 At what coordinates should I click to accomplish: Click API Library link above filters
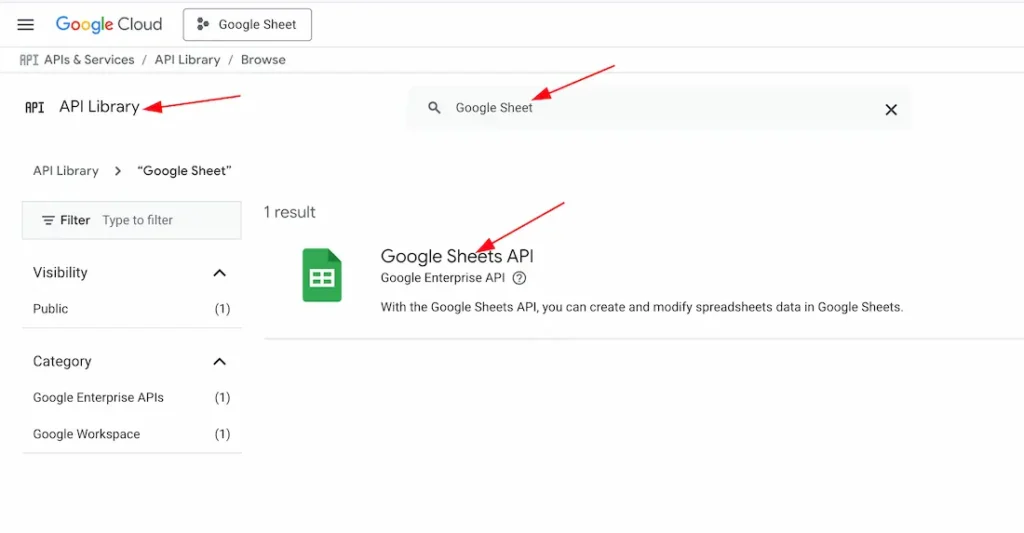(66, 171)
